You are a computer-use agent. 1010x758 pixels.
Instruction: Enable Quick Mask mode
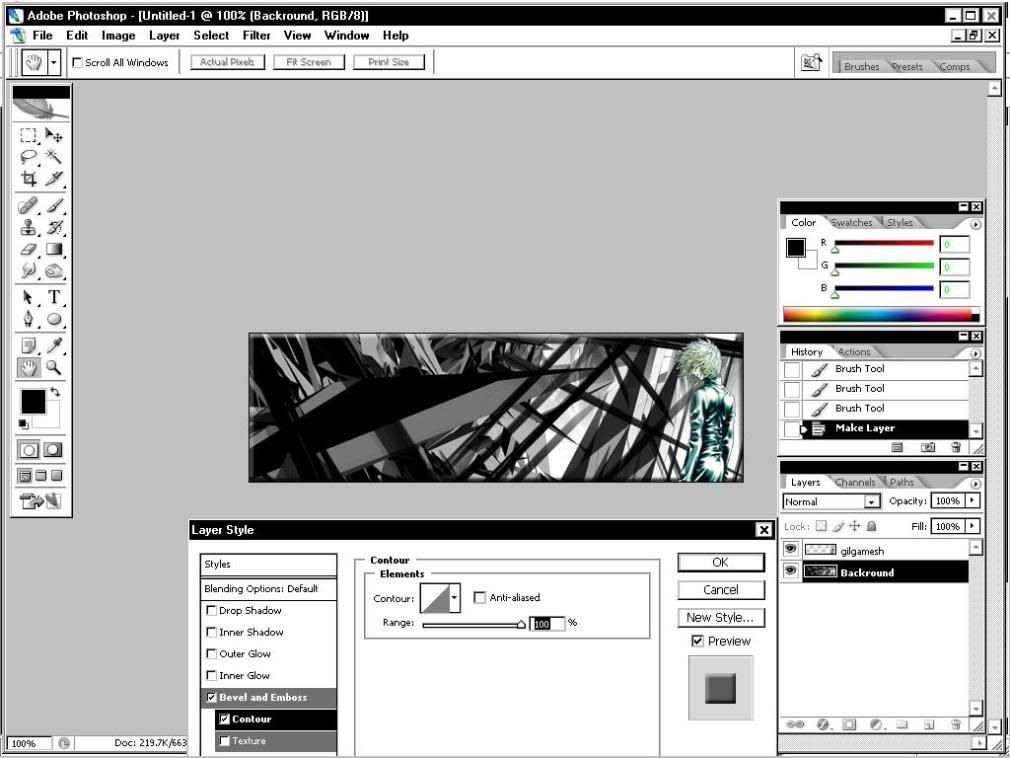tap(53, 450)
